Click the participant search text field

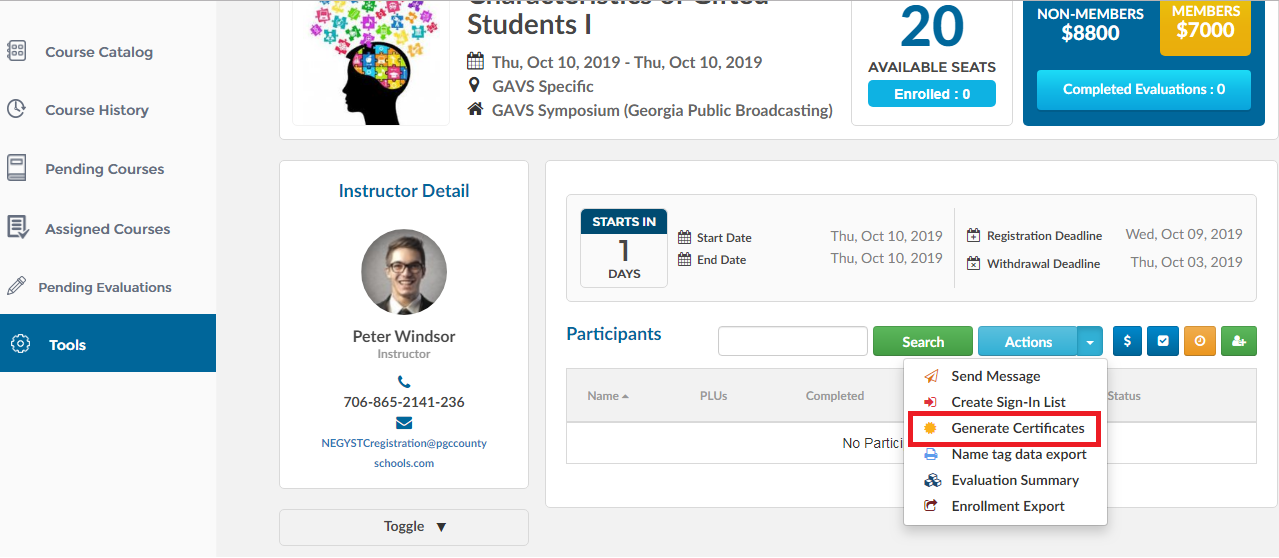point(792,341)
